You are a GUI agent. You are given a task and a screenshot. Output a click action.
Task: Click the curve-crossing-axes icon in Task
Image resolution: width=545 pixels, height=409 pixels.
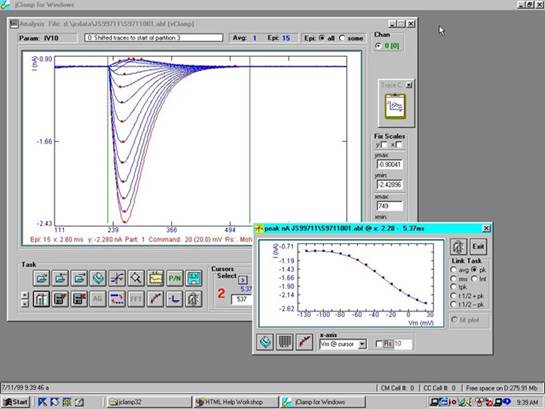(x=117, y=278)
